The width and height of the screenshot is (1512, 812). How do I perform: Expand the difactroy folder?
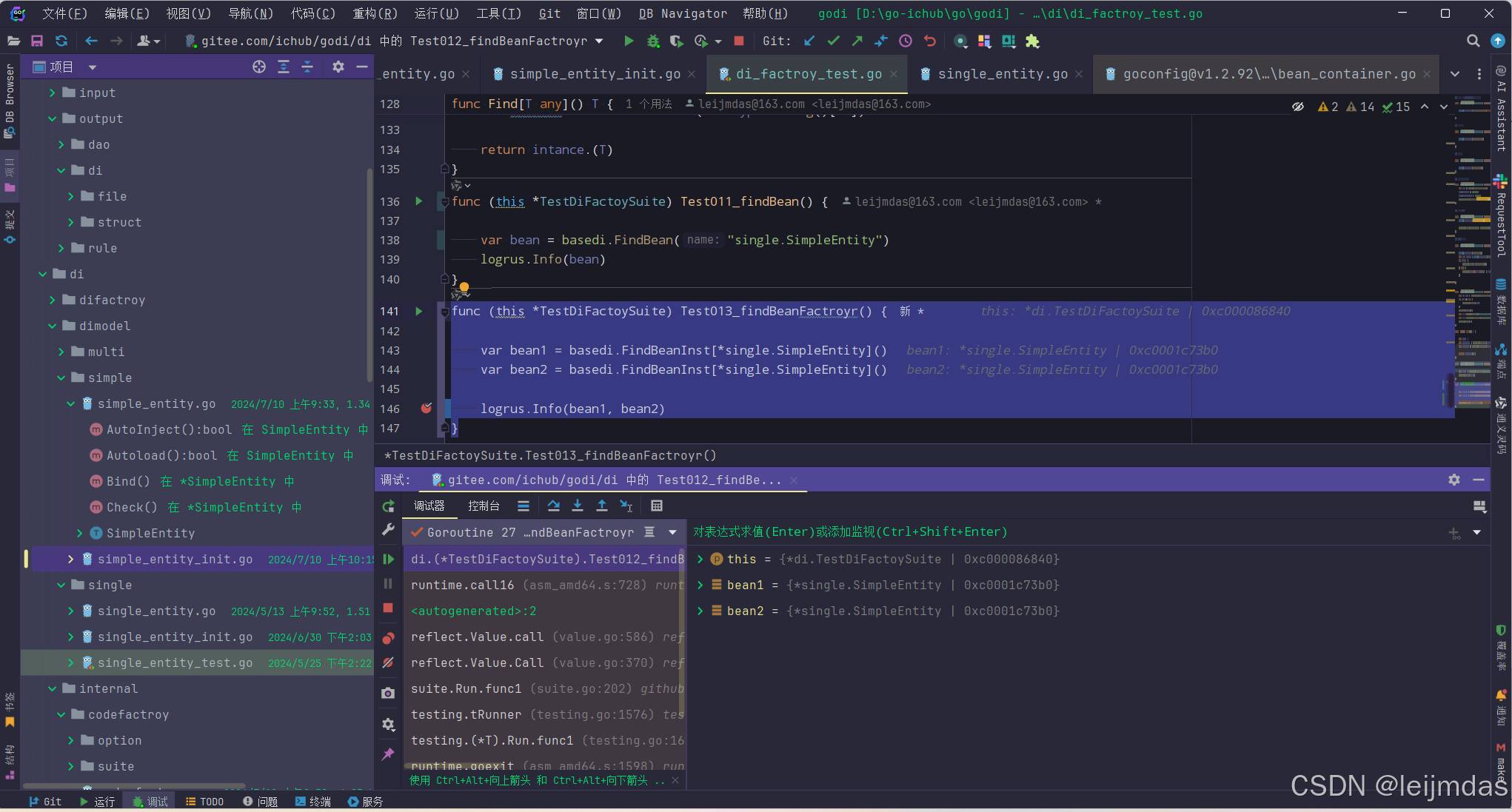pyautogui.click(x=52, y=300)
